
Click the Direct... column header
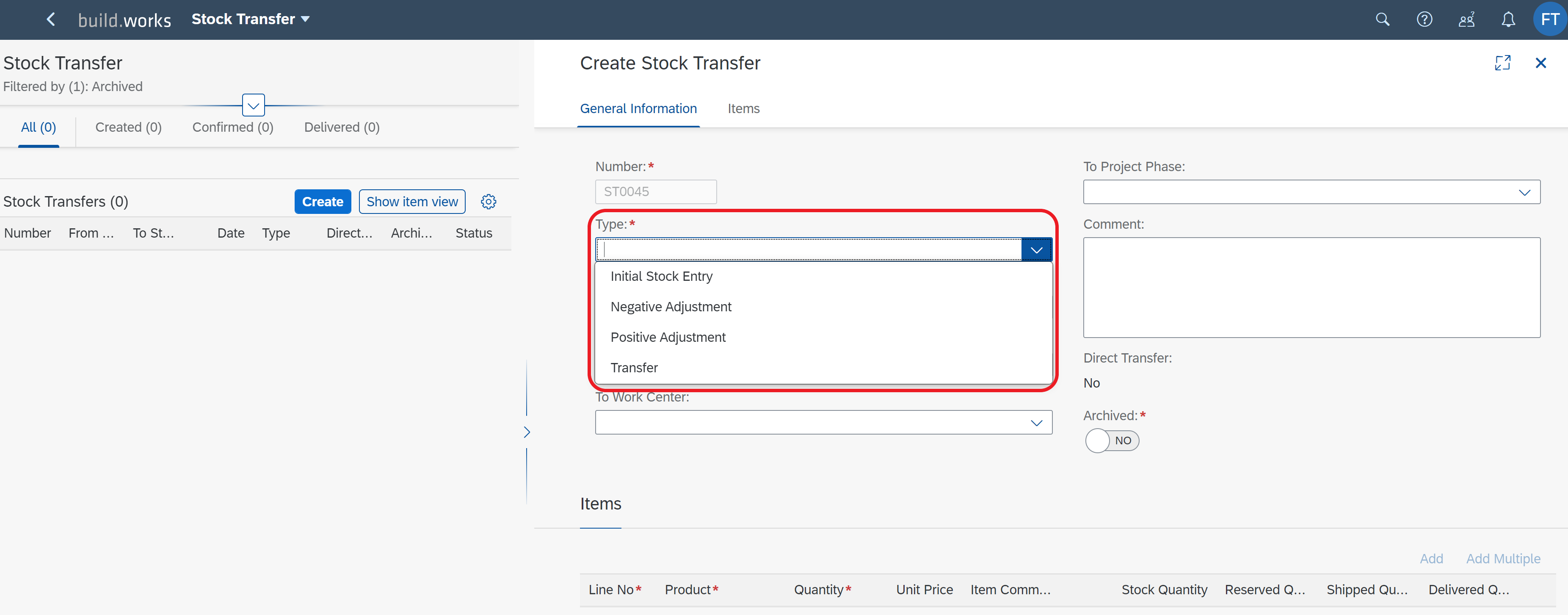[x=349, y=233]
